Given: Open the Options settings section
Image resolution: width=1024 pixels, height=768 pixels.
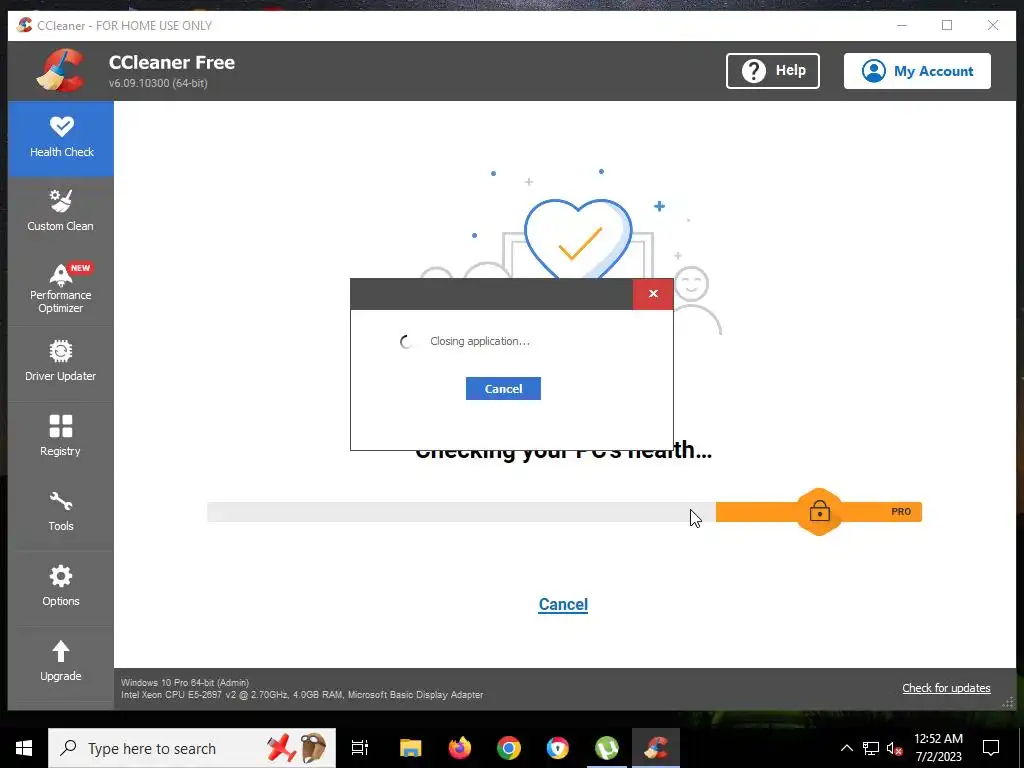Looking at the screenshot, I should tap(61, 588).
